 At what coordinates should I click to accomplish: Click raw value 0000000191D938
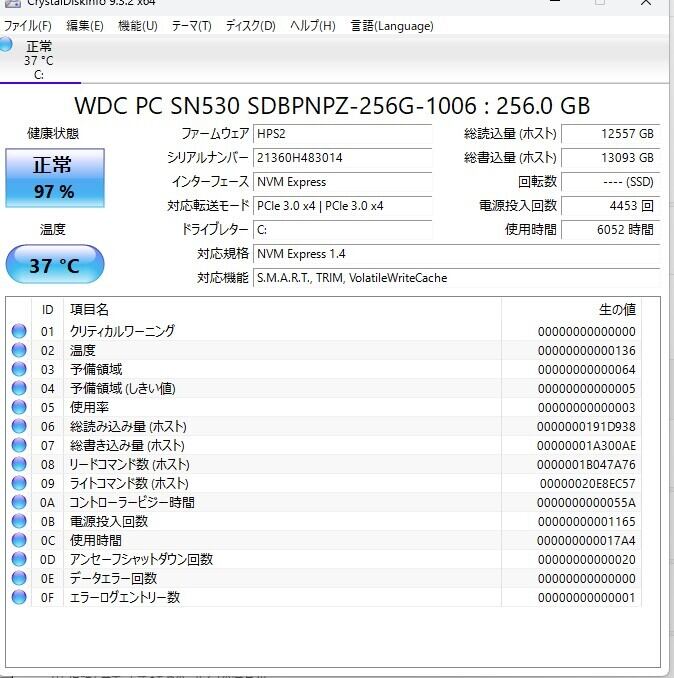(586, 426)
